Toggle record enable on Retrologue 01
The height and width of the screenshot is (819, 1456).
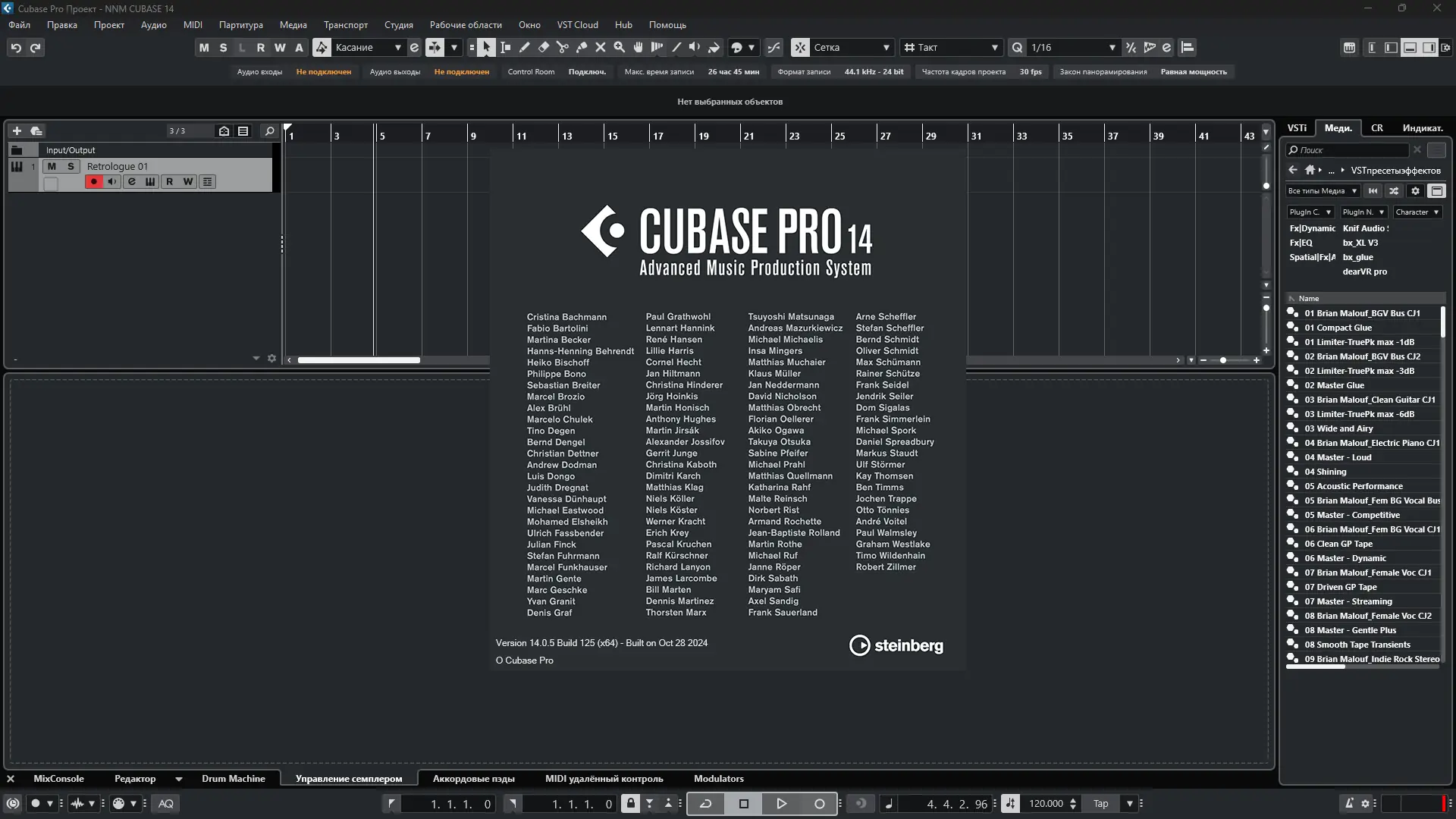tap(93, 181)
